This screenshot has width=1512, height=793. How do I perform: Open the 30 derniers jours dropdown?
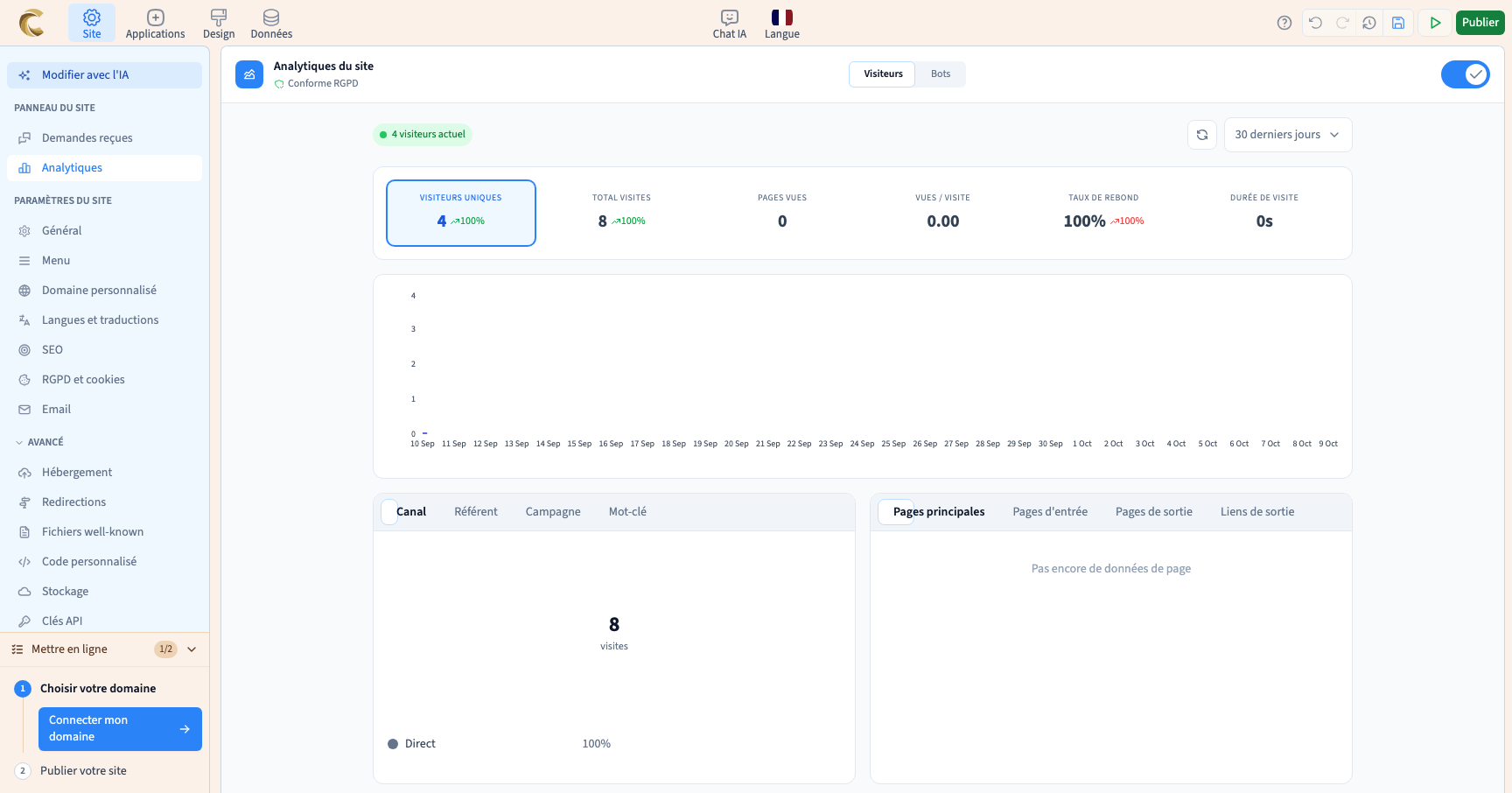(1288, 135)
